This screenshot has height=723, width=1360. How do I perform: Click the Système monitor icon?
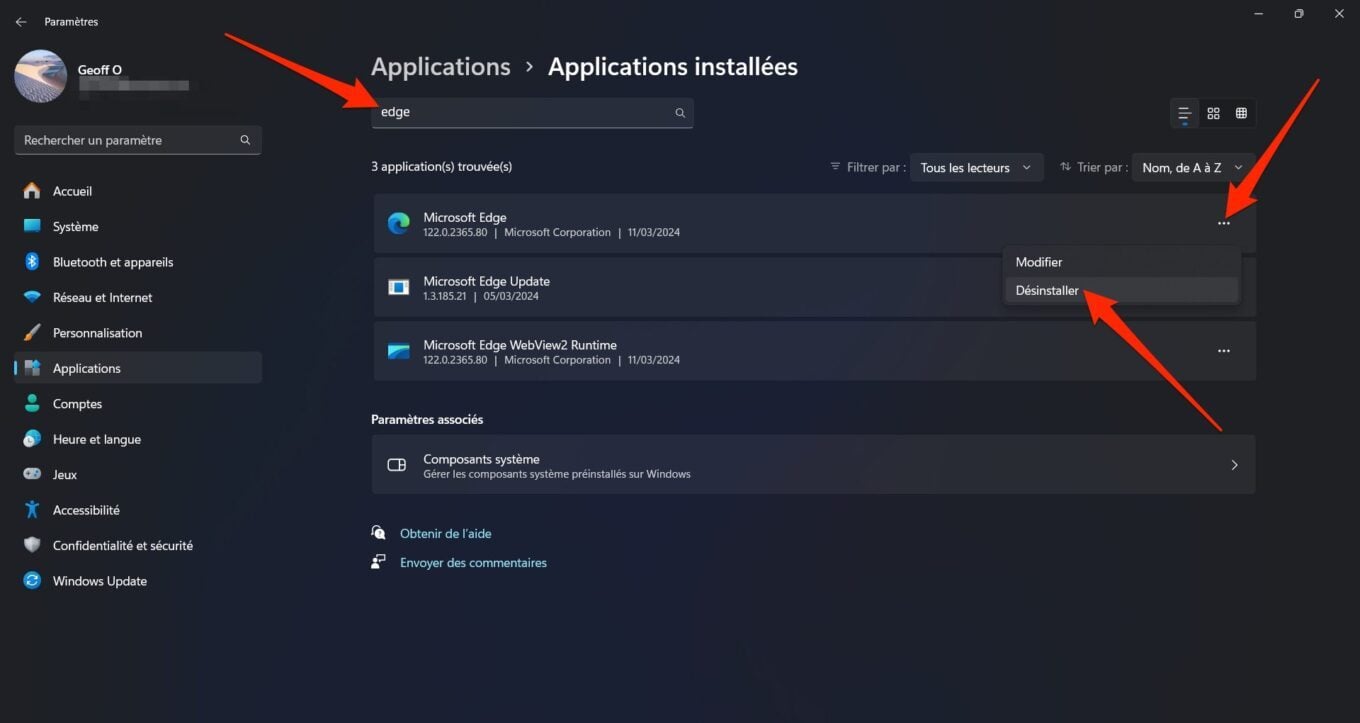tap(32, 227)
